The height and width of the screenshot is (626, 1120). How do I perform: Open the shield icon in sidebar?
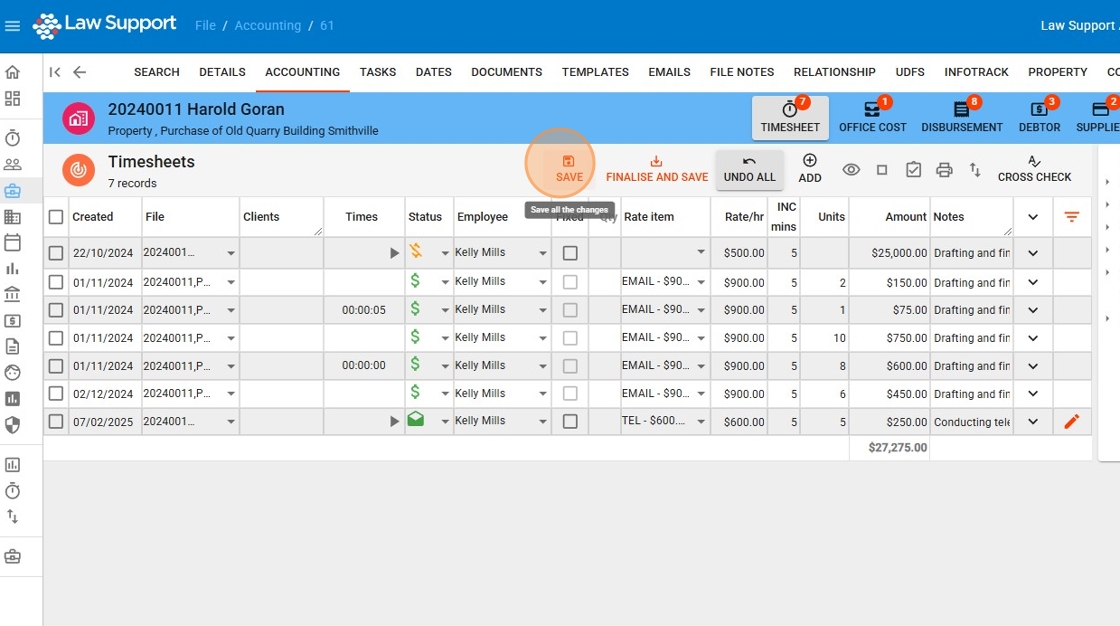[x=12, y=425]
